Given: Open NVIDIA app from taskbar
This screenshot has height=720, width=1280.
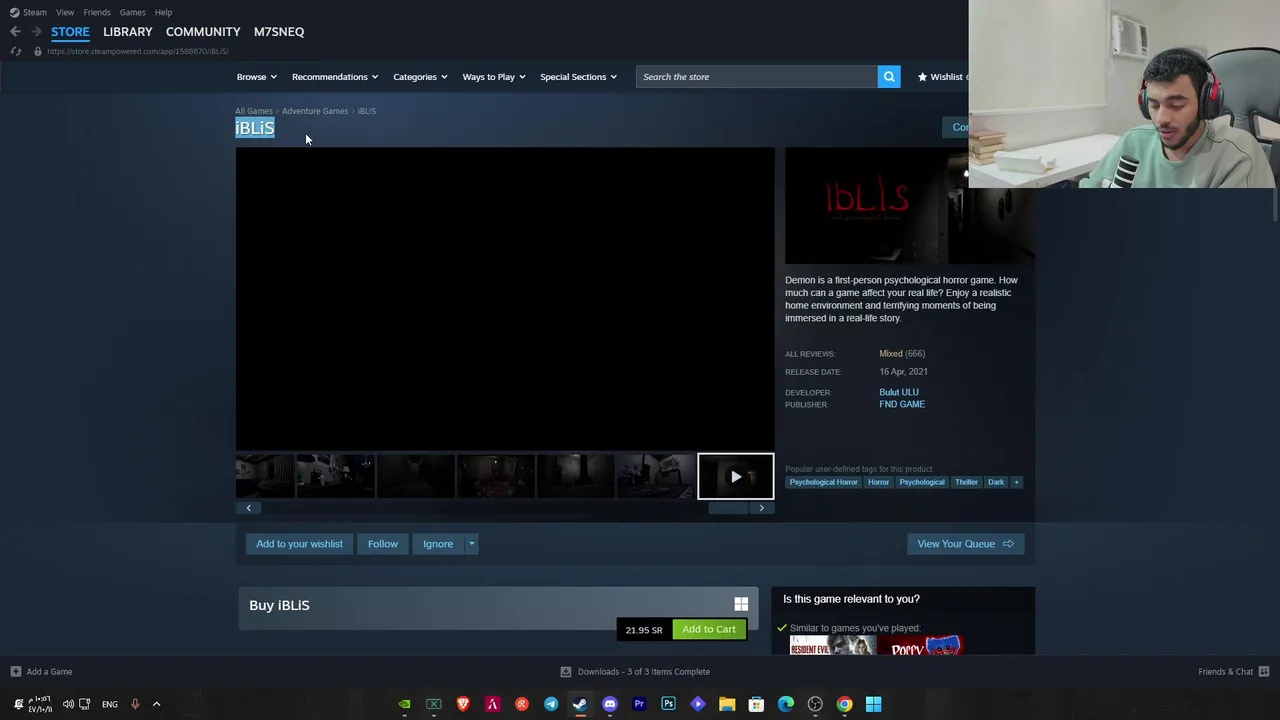Looking at the screenshot, I should click(x=404, y=704).
